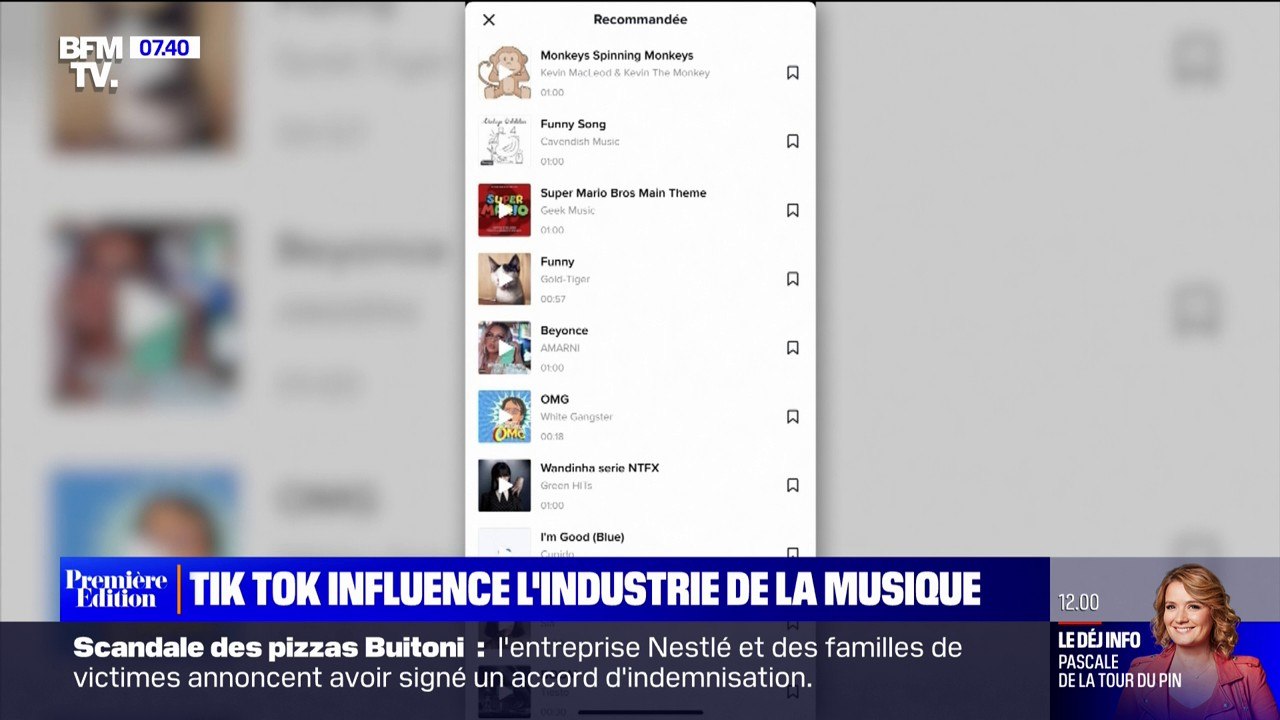Viewport: 1280px width, 720px height.
Task: Click artist Kevin MacLeod & Kevin The Monkey
Action: 625,73
